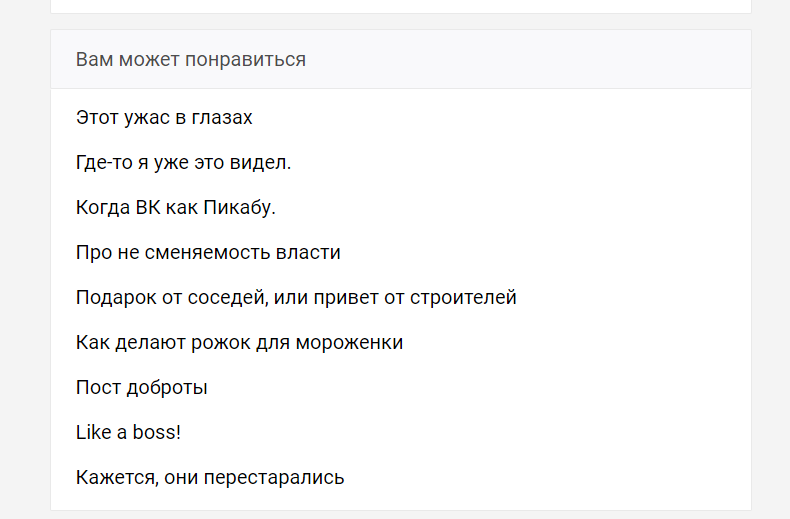Select the only English-titled recommended post
Viewport: 790px width, 519px height.
128,433
